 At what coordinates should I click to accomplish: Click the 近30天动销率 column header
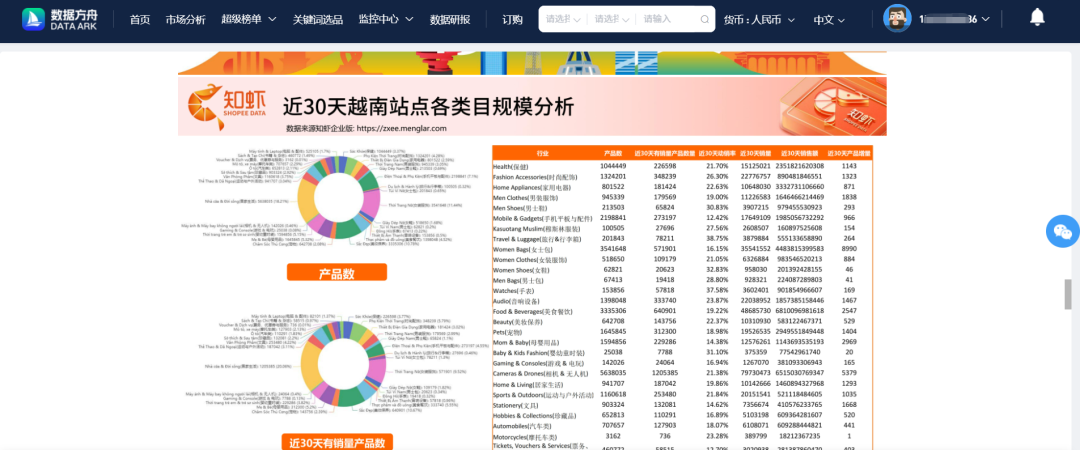717,152
